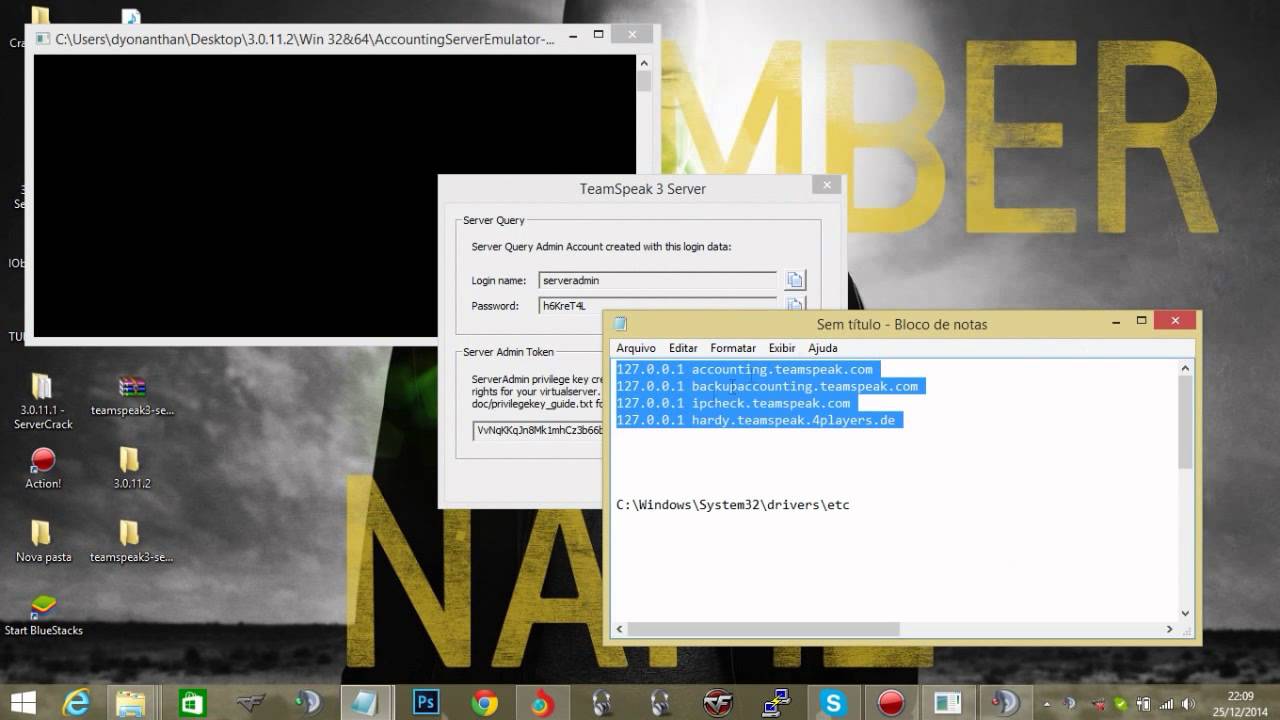Click the line '127.0.0.1 backupaccounting.teamspeak.com'
Image resolution: width=1280 pixels, height=720 pixels.
coord(767,386)
